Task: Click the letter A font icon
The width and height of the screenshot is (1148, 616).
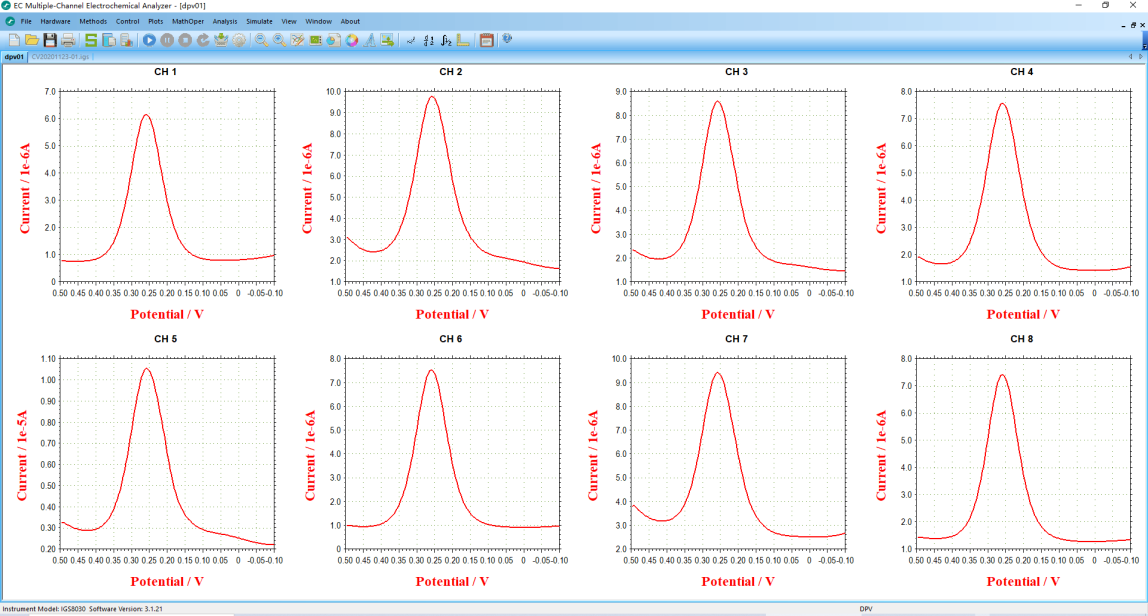Action: [370, 40]
